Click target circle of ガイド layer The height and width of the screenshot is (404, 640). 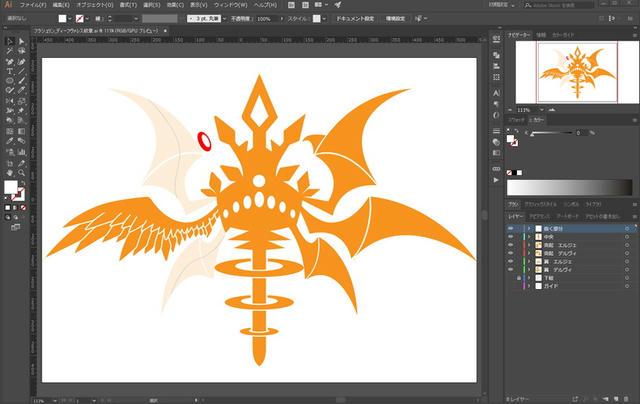pos(627,286)
